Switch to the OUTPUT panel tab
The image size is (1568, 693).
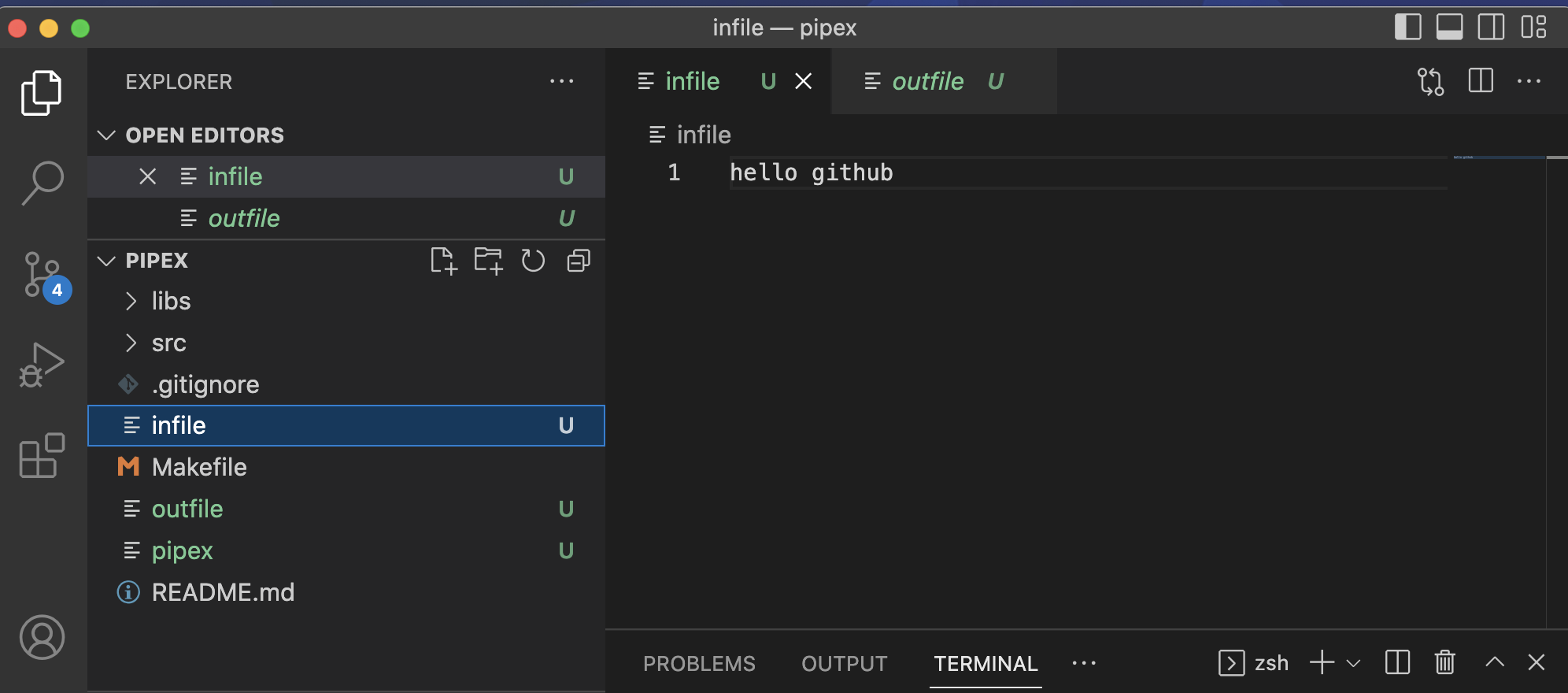844,664
